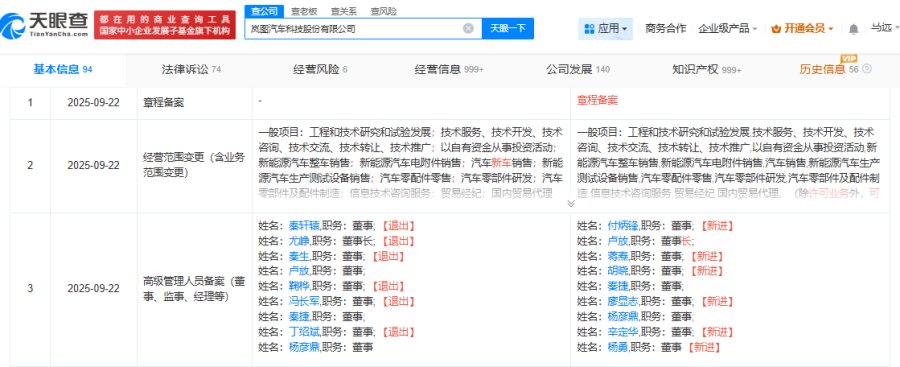Switch to the 公司发展 tab
The image size is (900, 367).
click(578, 69)
